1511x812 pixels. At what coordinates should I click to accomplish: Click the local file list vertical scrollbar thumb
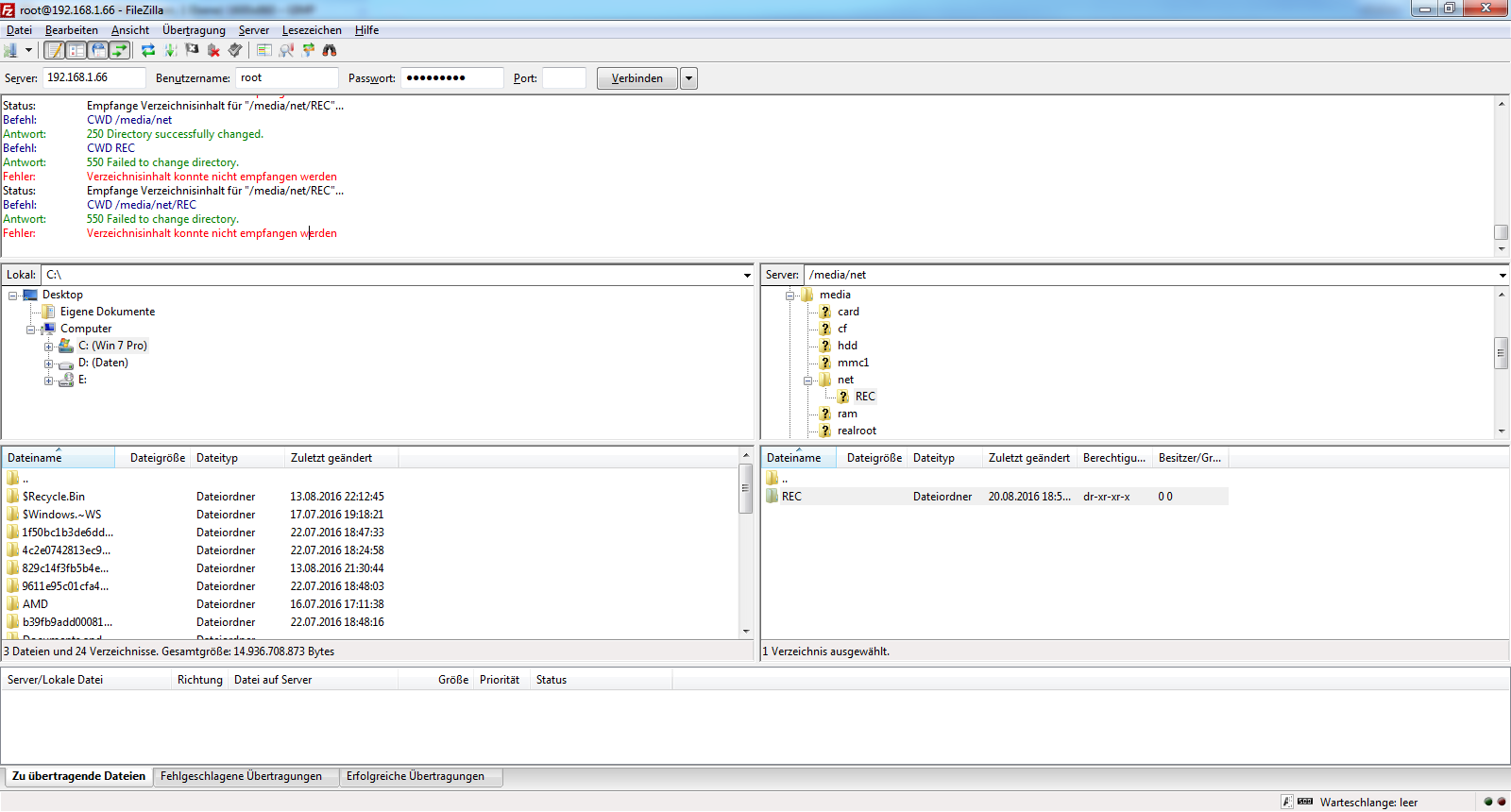pos(745,489)
